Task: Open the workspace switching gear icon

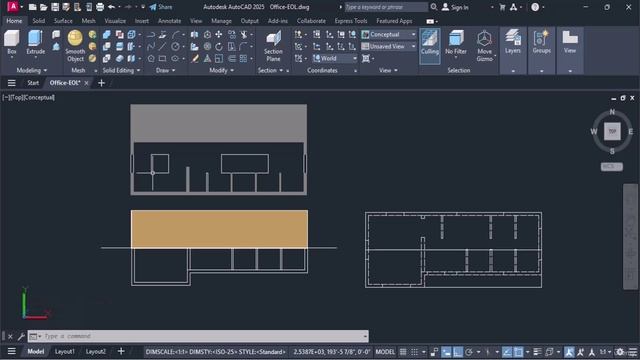Action: click(620, 352)
